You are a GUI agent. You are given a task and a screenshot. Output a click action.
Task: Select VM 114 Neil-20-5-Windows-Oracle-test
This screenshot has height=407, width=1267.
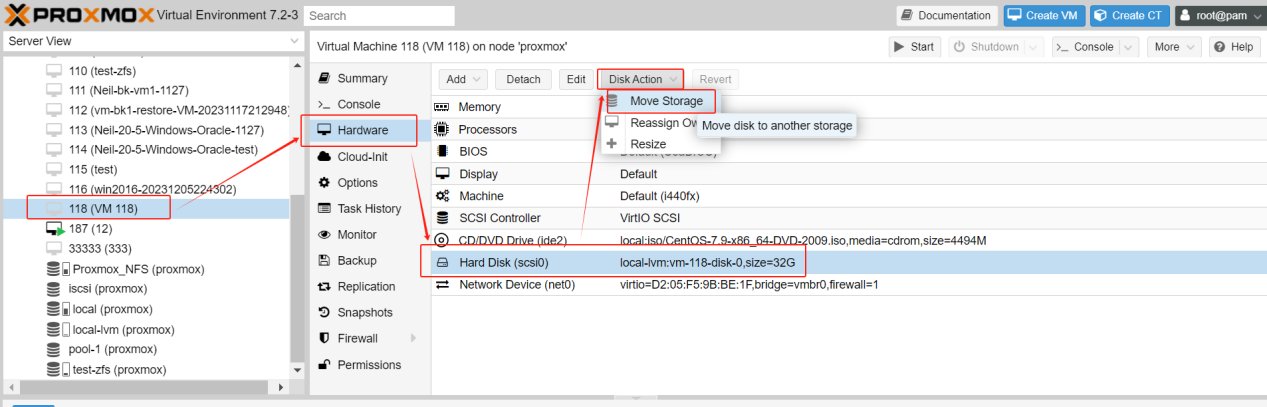(x=165, y=149)
